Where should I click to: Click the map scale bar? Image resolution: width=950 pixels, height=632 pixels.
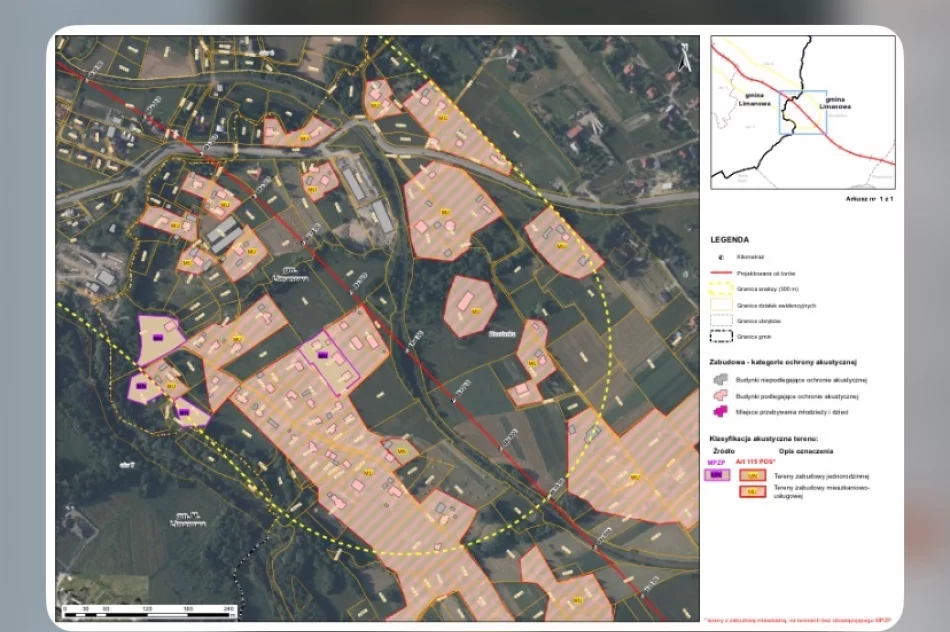tap(149, 611)
